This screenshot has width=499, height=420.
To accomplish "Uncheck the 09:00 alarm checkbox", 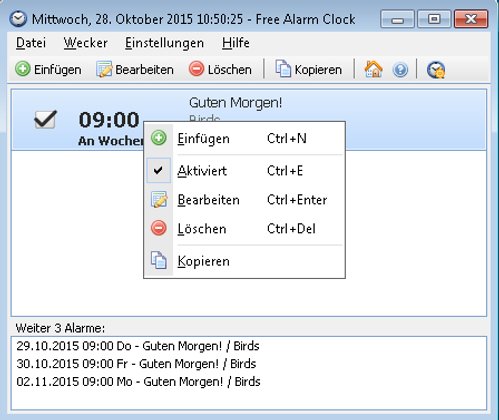I will tap(45, 119).
